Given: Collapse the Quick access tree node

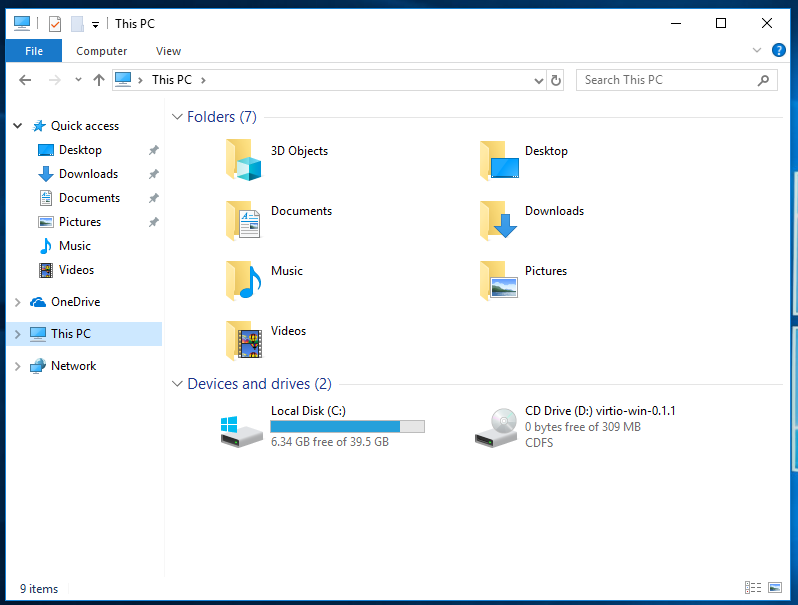Looking at the screenshot, I should tap(18, 126).
